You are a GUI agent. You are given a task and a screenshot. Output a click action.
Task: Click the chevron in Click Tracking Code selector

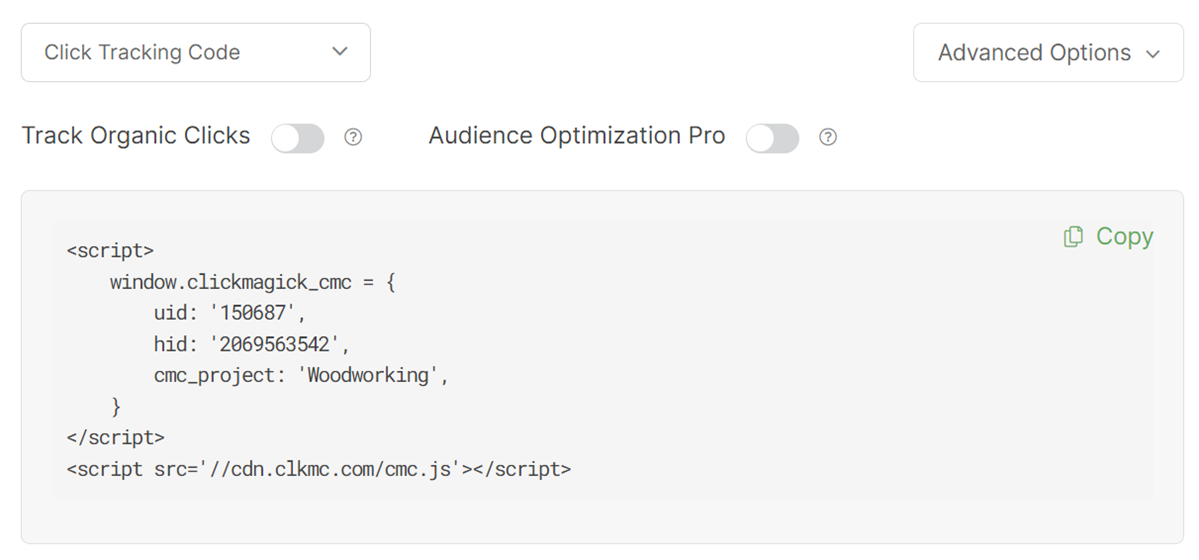coord(340,52)
